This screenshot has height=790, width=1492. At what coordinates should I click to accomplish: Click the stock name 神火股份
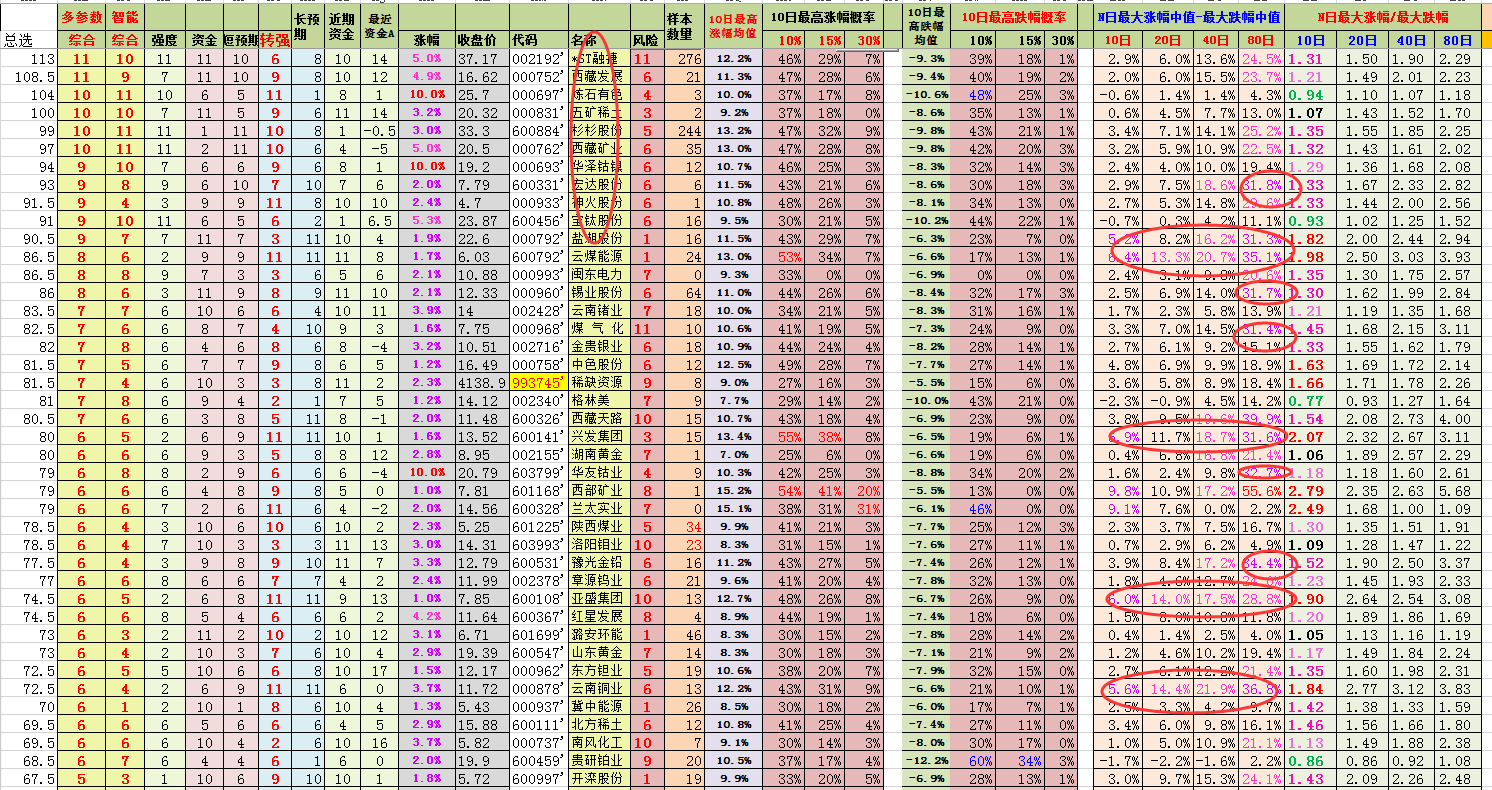(598, 203)
